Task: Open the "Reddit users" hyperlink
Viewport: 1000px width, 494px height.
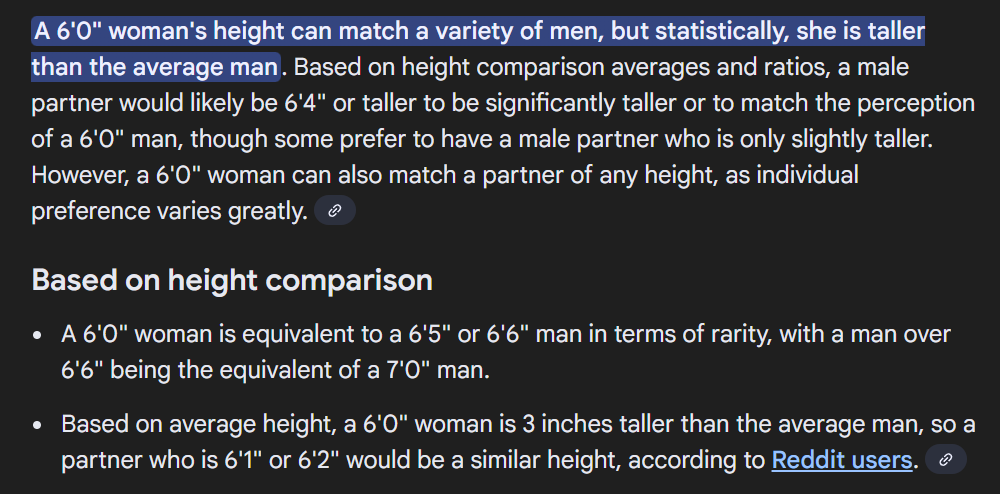Action: pyautogui.click(x=842, y=461)
